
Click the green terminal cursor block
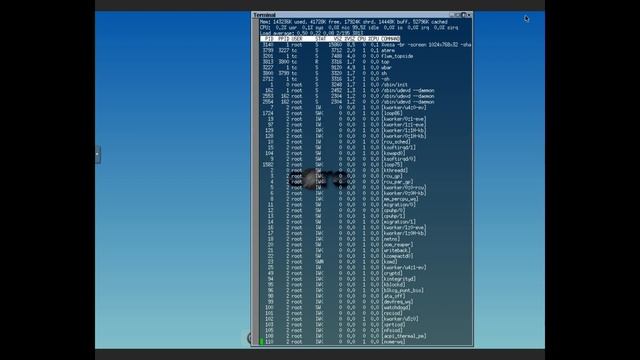(x=262, y=342)
